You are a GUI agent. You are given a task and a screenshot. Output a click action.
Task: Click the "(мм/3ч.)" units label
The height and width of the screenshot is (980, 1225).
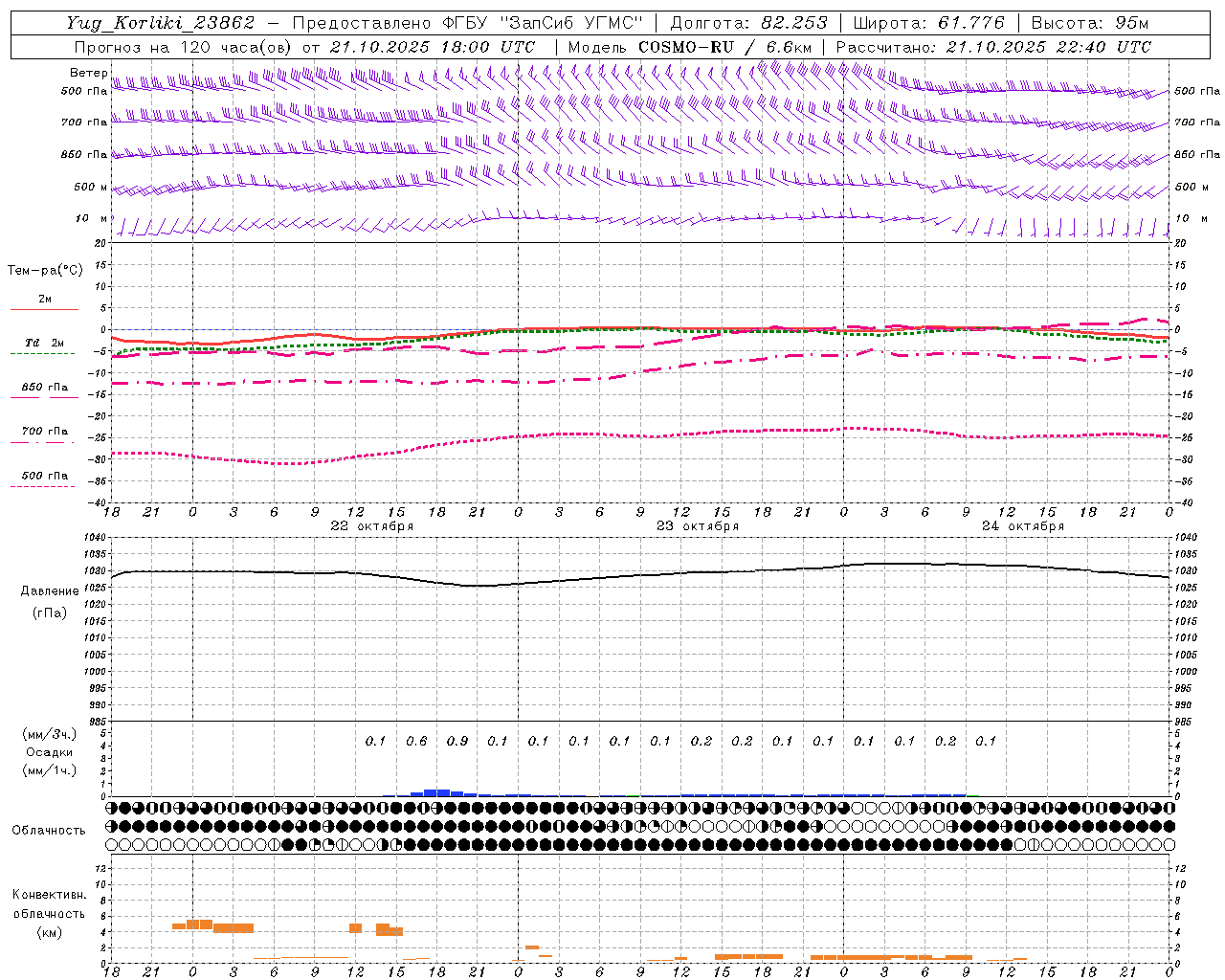[50, 734]
